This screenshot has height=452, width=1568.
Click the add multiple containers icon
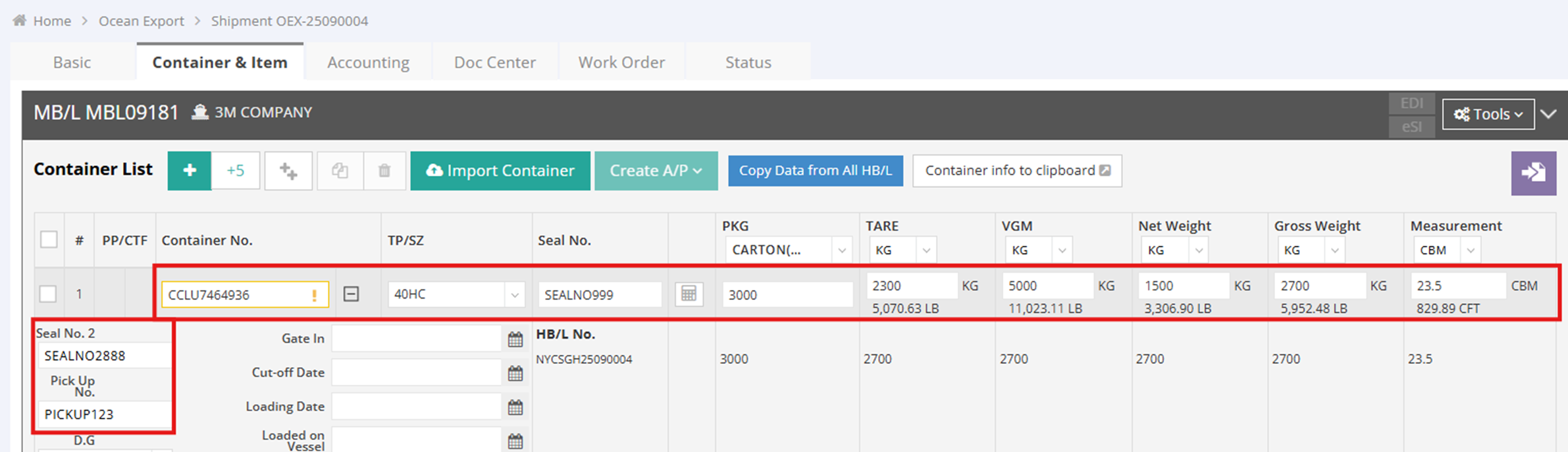point(288,171)
